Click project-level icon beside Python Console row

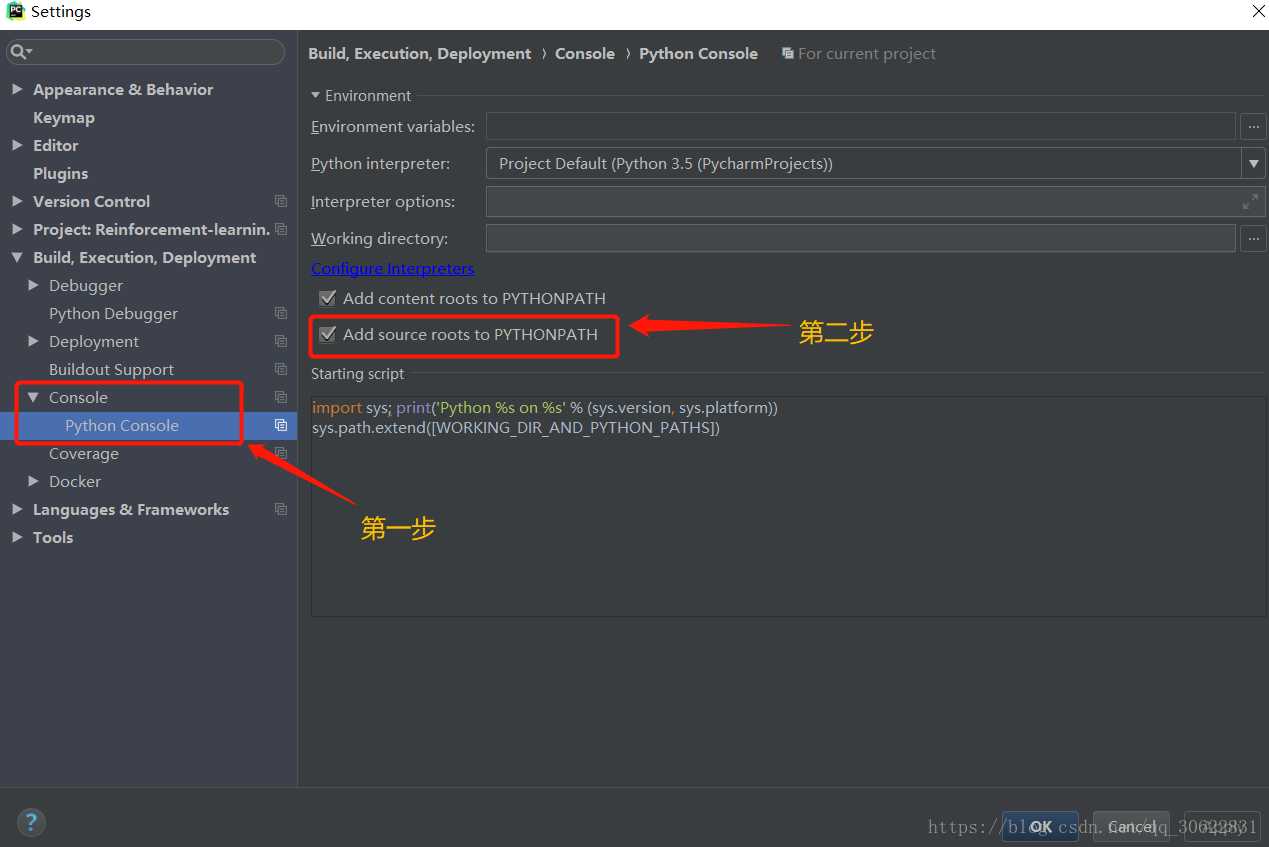pos(281,425)
